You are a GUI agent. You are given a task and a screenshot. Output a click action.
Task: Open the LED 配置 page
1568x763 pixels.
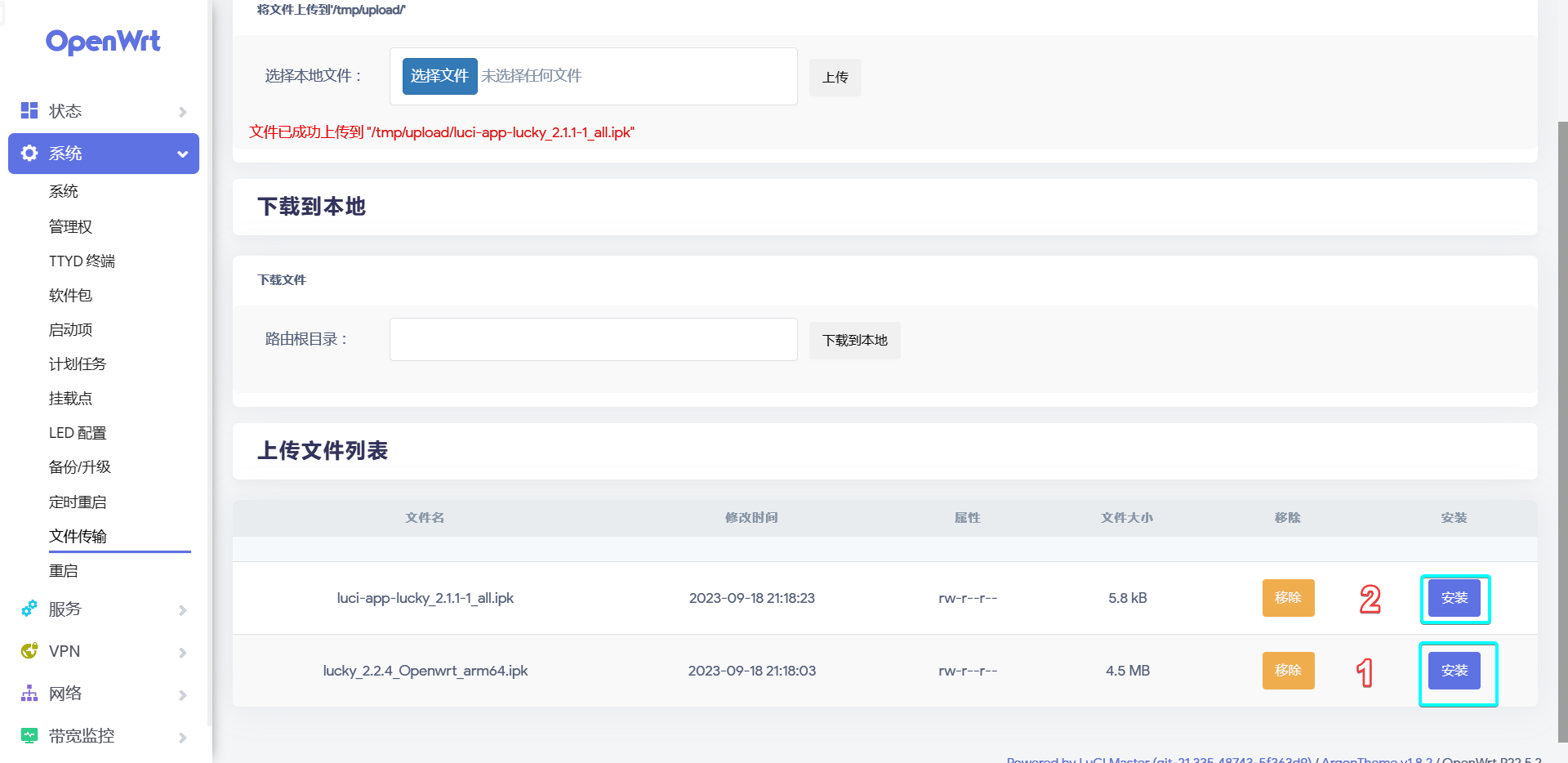click(78, 432)
